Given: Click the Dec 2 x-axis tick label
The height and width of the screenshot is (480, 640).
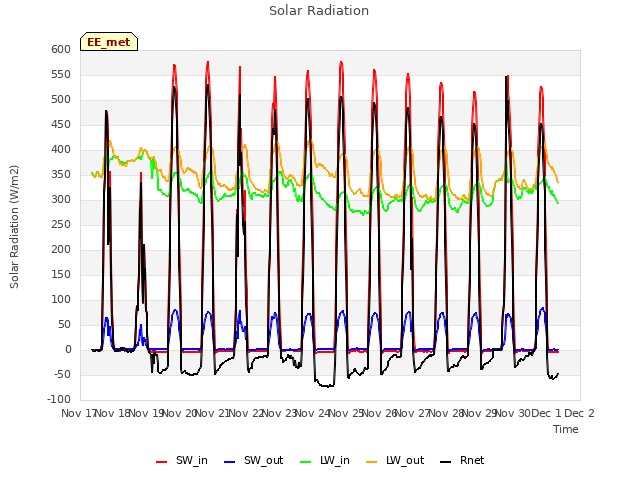Looking at the screenshot, I should click(x=579, y=413).
